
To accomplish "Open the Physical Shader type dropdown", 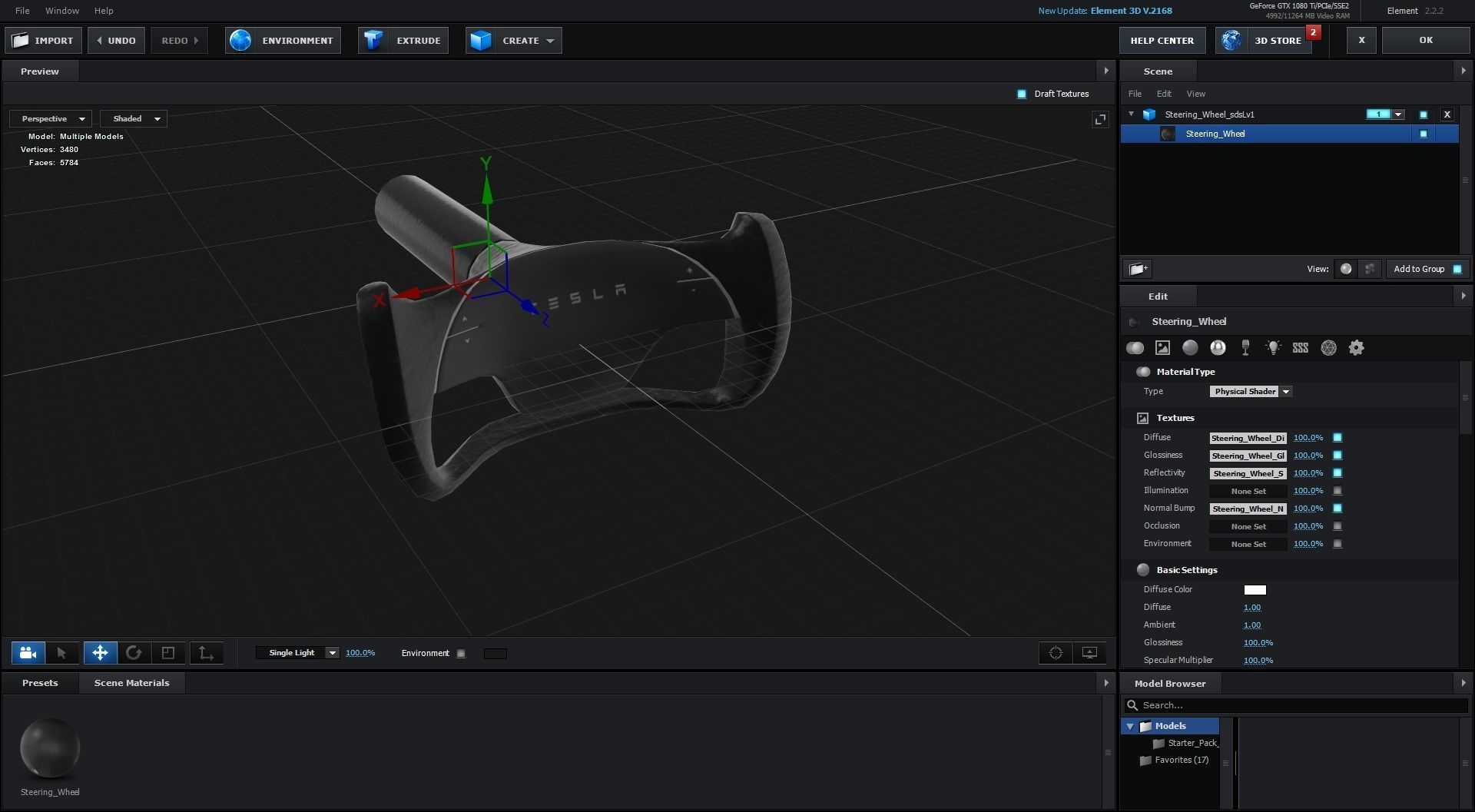I will click(1251, 392).
